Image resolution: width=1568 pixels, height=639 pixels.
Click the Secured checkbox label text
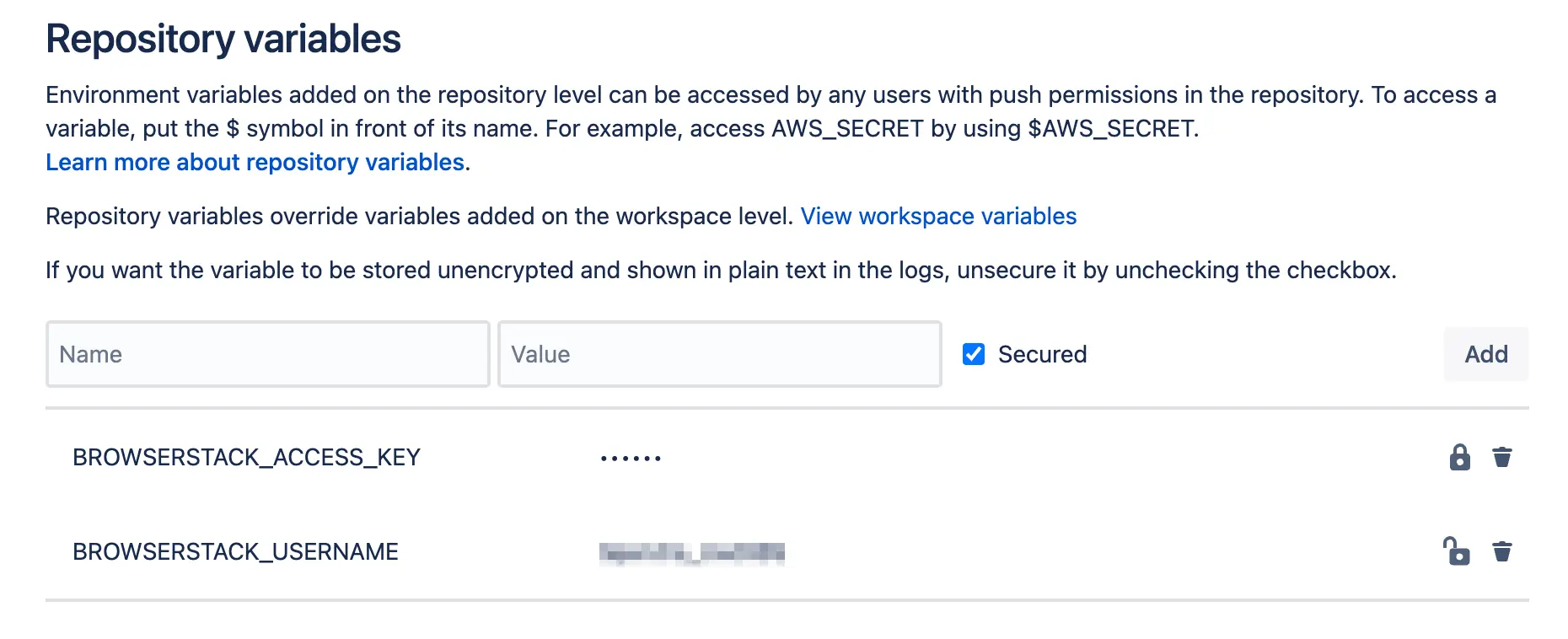pos(1042,354)
